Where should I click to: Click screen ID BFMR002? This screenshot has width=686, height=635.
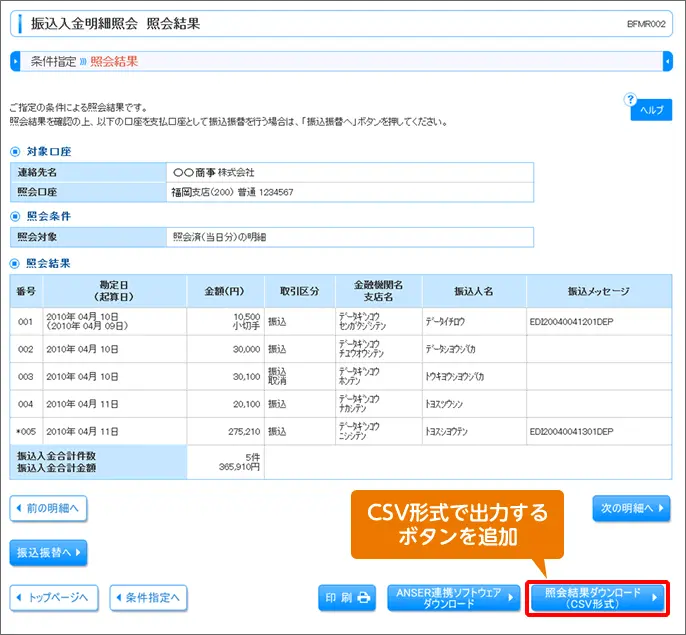tap(646, 24)
